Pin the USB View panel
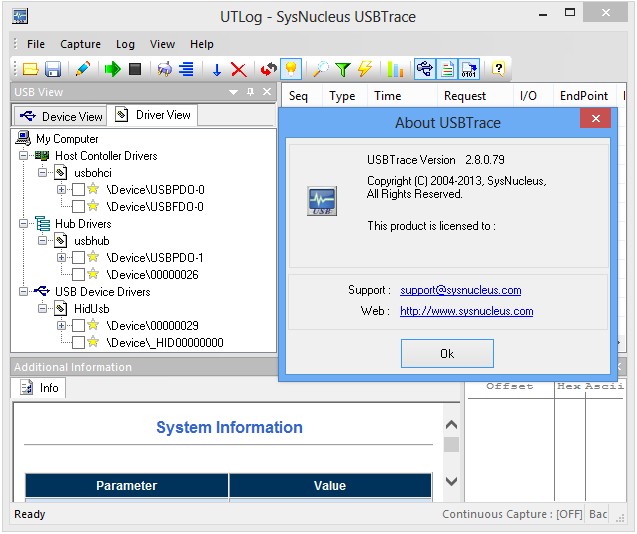 (250, 92)
